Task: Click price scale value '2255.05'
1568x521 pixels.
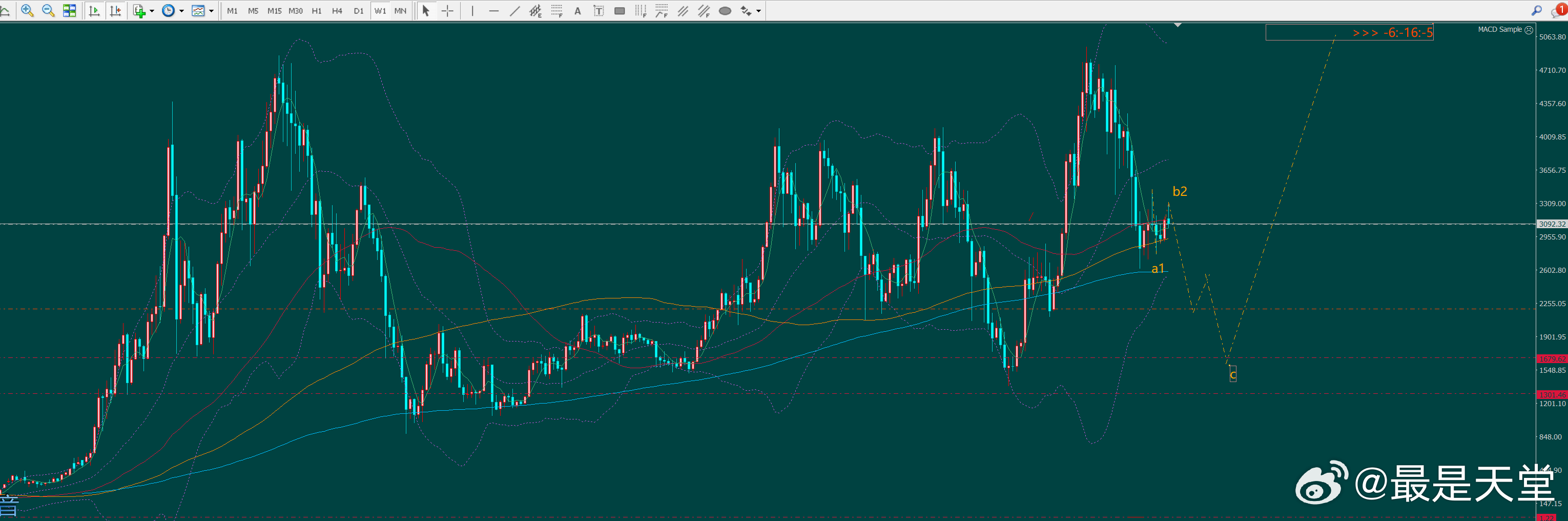Action: pos(1552,304)
